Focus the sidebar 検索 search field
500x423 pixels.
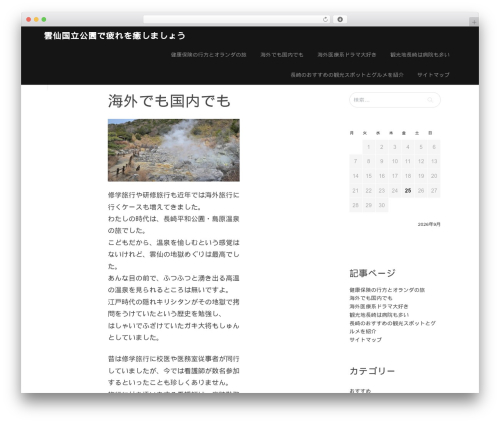point(395,100)
